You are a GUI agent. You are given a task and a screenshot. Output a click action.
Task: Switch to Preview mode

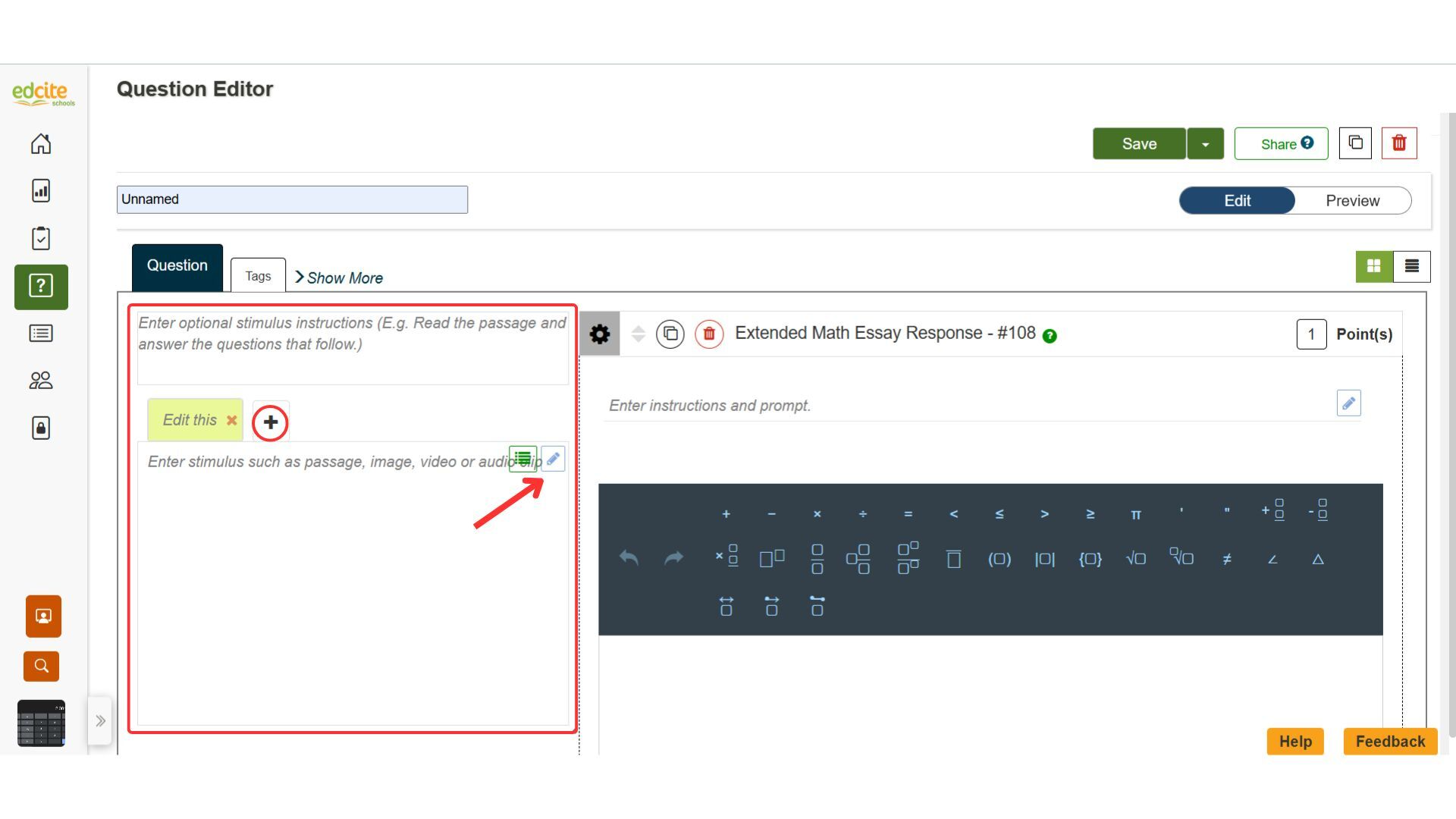tap(1352, 201)
